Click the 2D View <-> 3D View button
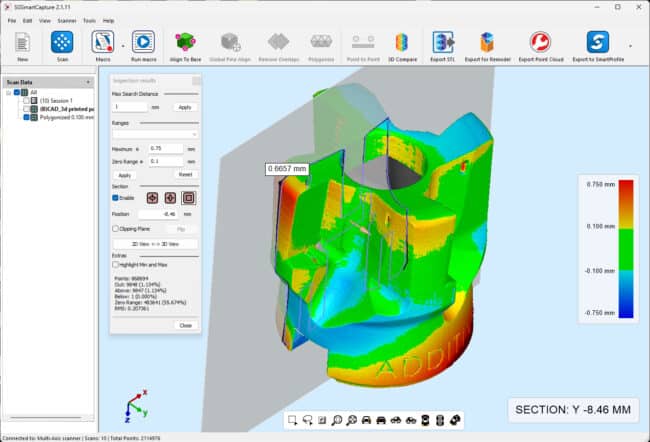650x442 pixels. (155, 243)
